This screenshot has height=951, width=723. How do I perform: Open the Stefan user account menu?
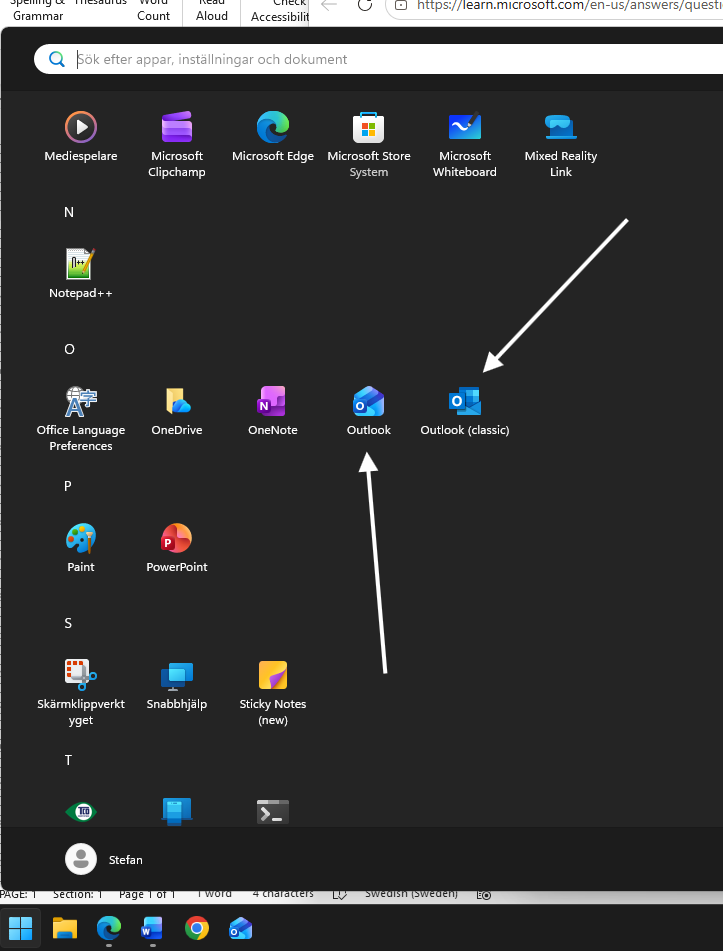coord(104,859)
